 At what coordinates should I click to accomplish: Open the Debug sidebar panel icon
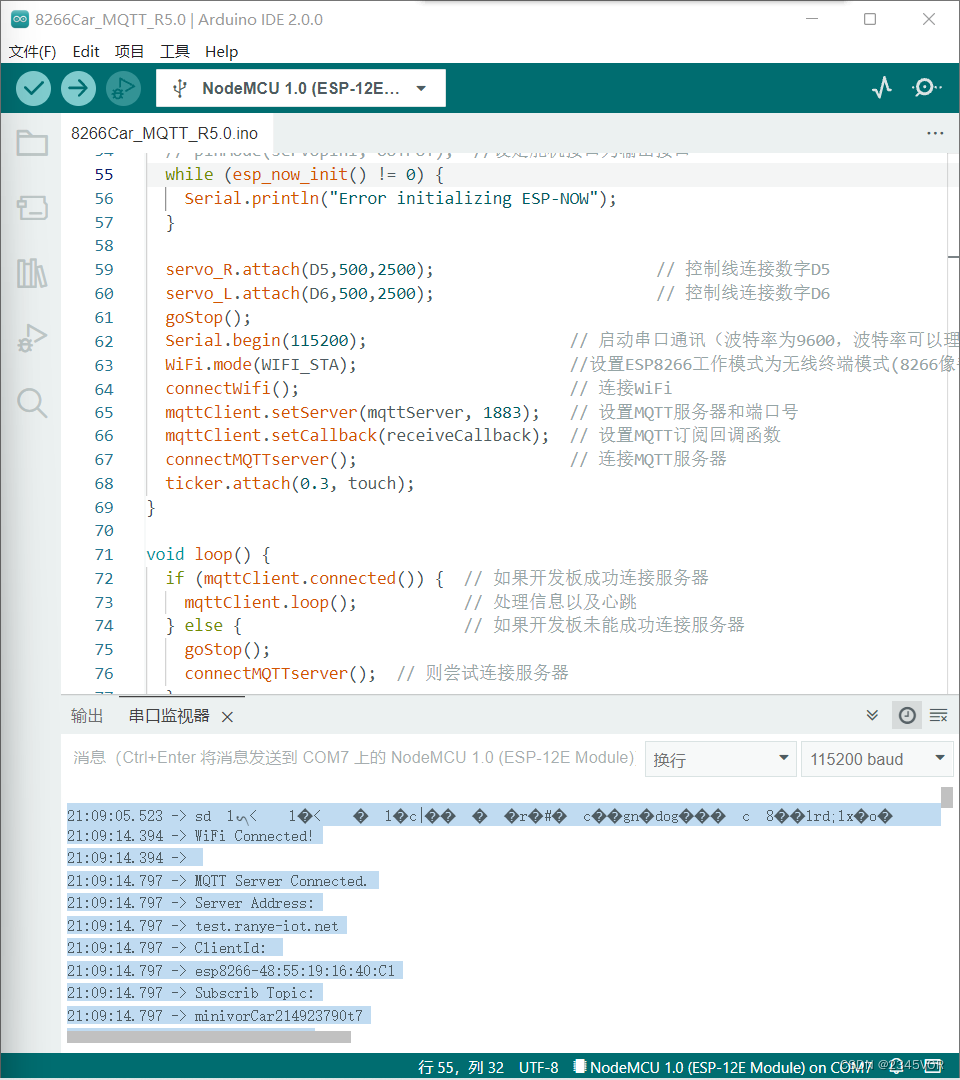(32, 338)
